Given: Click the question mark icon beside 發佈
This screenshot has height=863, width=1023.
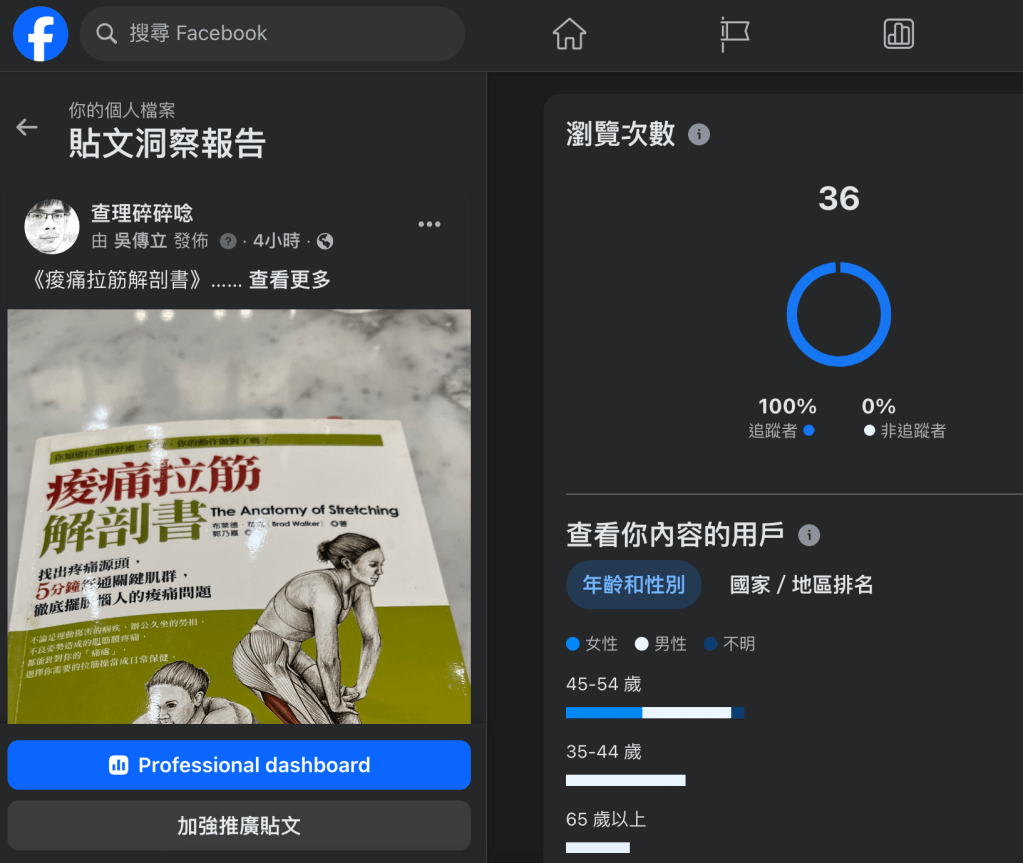Looking at the screenshot, I should (228, 241).
